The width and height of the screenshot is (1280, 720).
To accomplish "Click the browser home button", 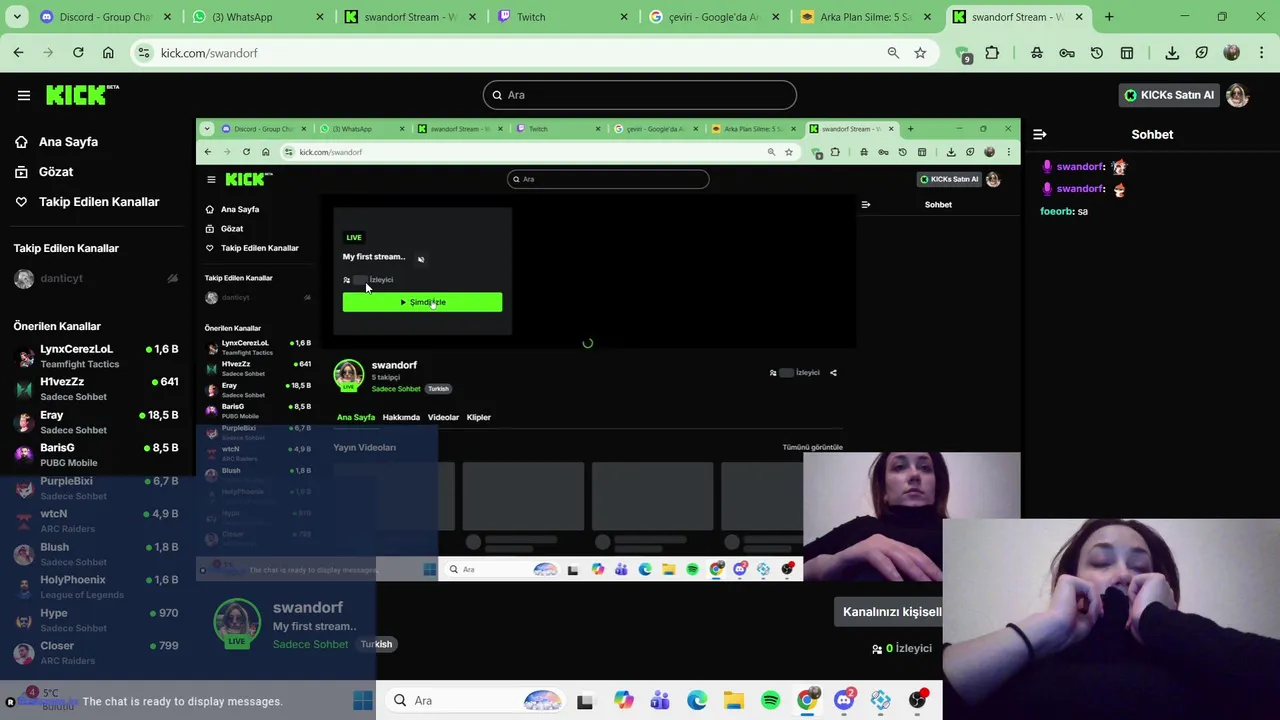I will point(108,53).
